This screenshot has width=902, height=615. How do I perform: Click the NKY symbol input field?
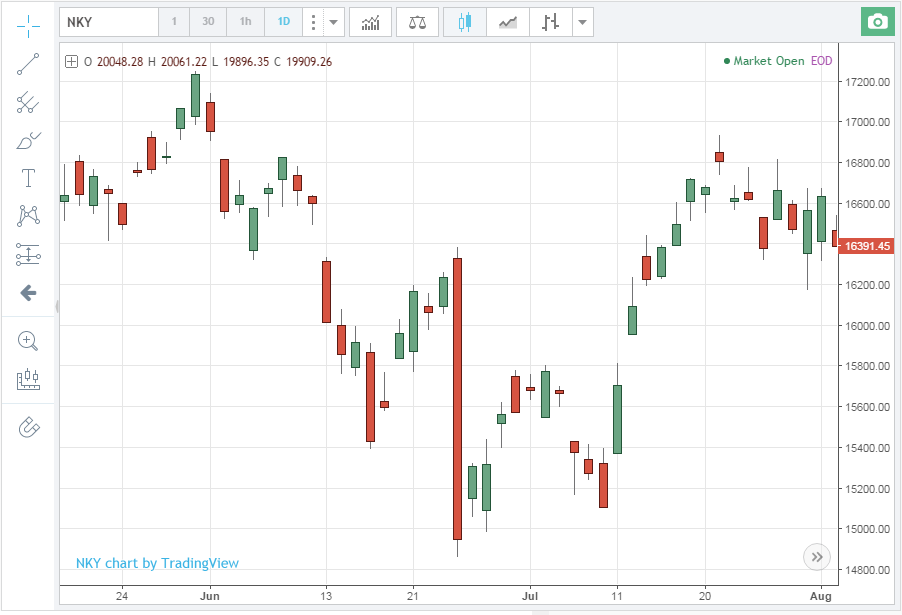108,22
